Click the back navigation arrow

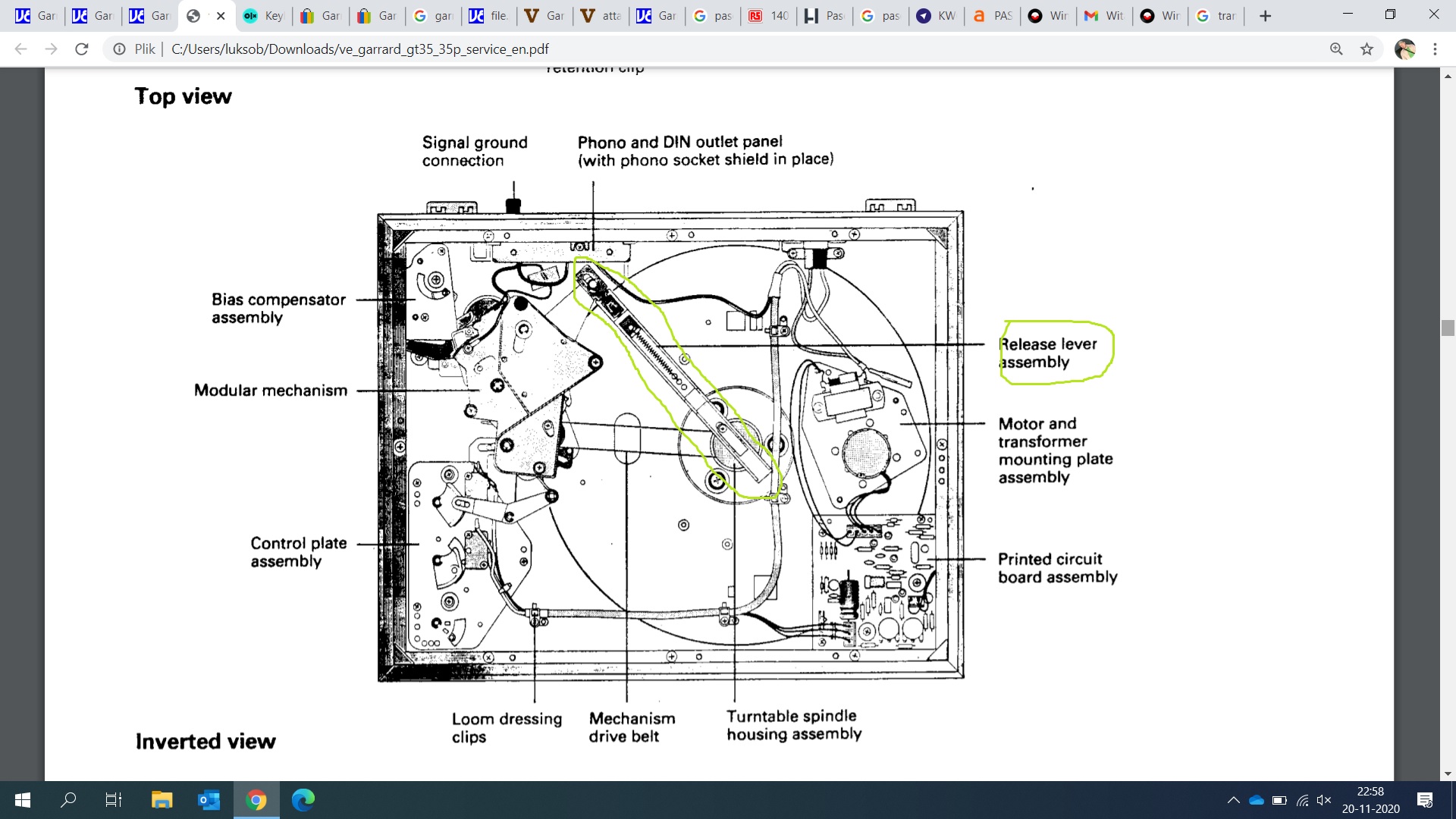click(21, 49)
